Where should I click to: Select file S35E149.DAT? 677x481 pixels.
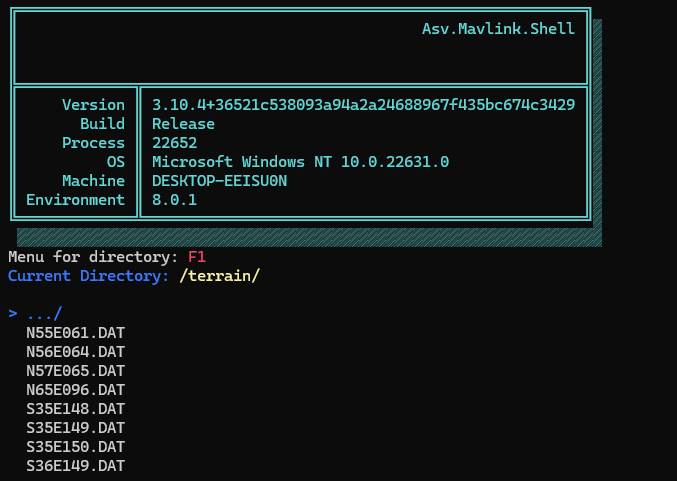(75, 428)
